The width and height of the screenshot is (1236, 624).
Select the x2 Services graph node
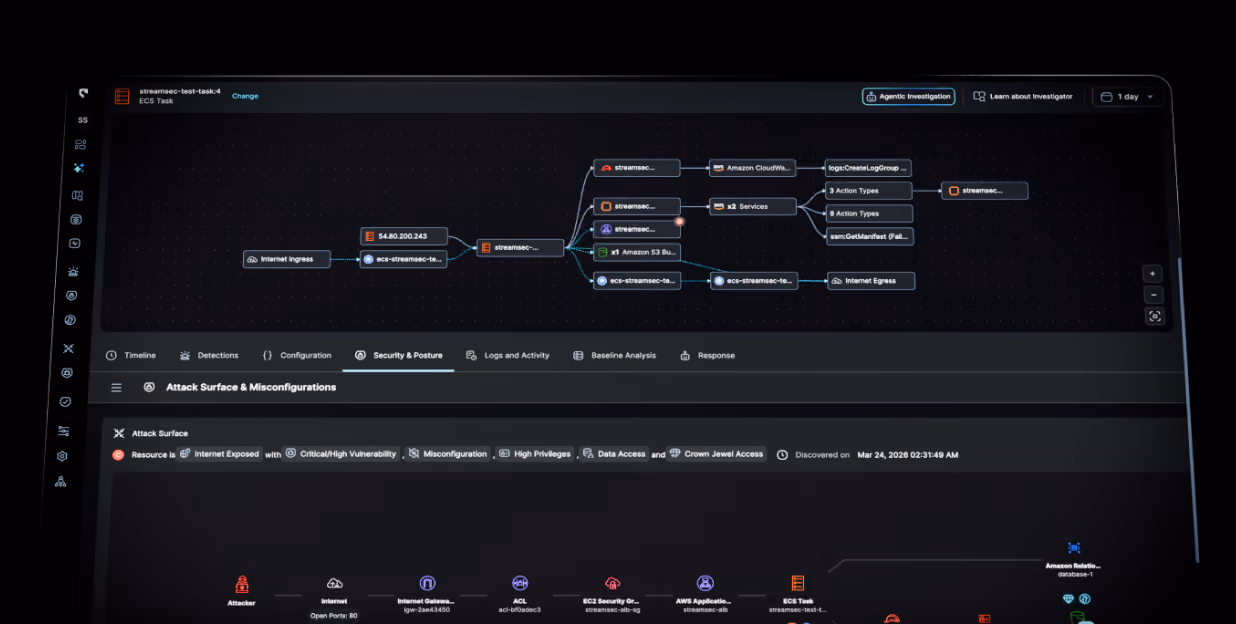click(752, 206)
